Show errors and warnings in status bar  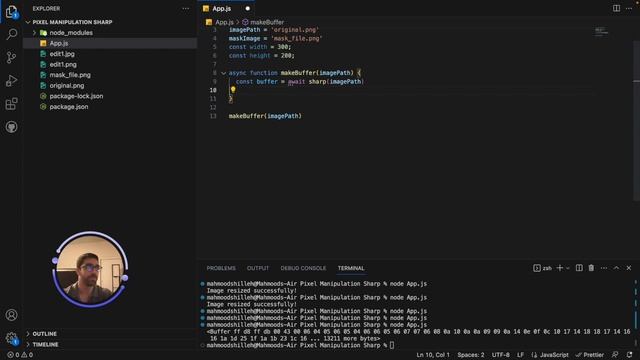[20, 355]
